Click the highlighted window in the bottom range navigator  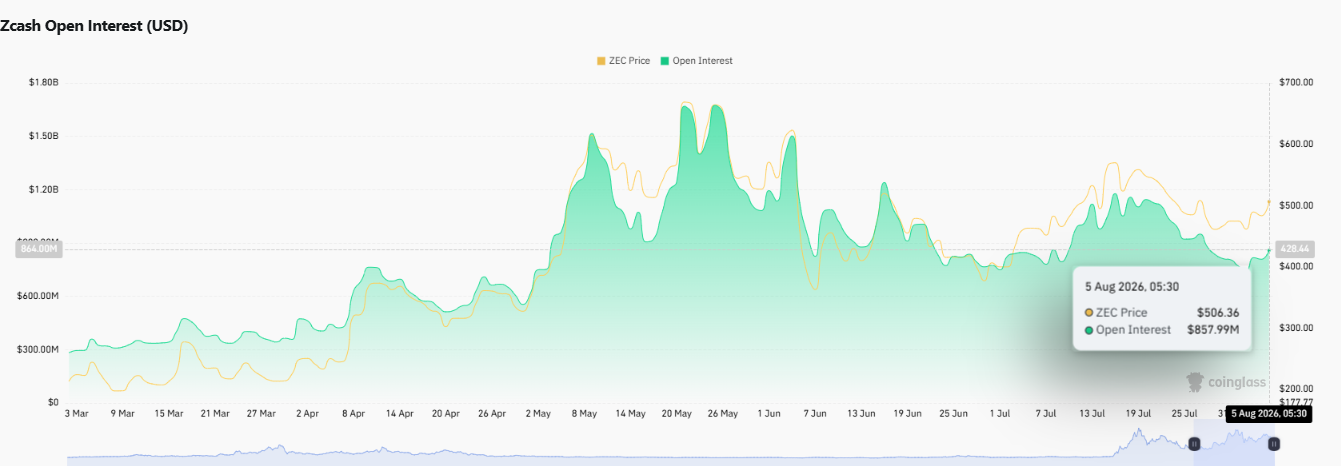pos(1234,443)
